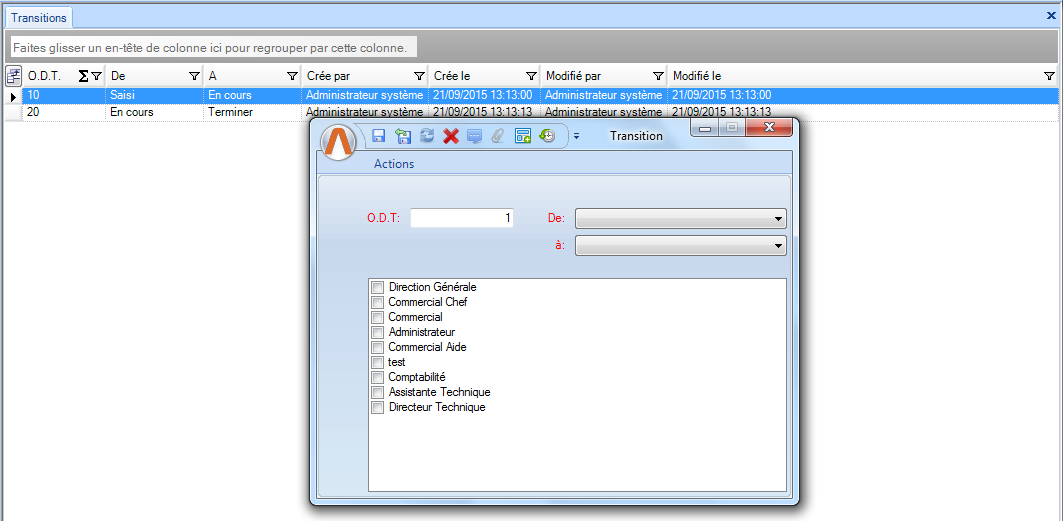Open the Actions ribbon tab
Image resolution: width=1063 pixels, height=521 pixels.
(x=393, y=164)
